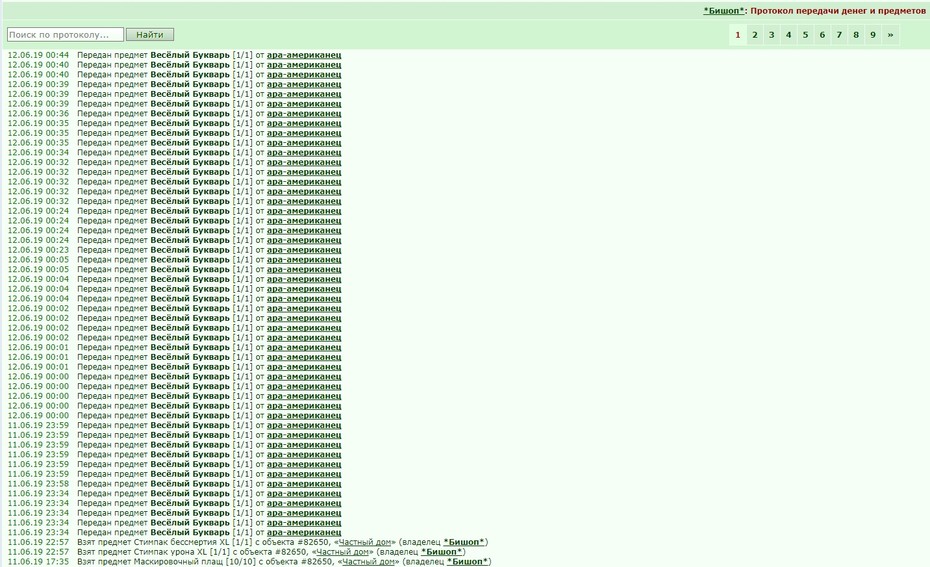Click the timestamp 12.06.19 00:44
The height and width of the screenshot is (567, 930).
click(x=38, y=55)
